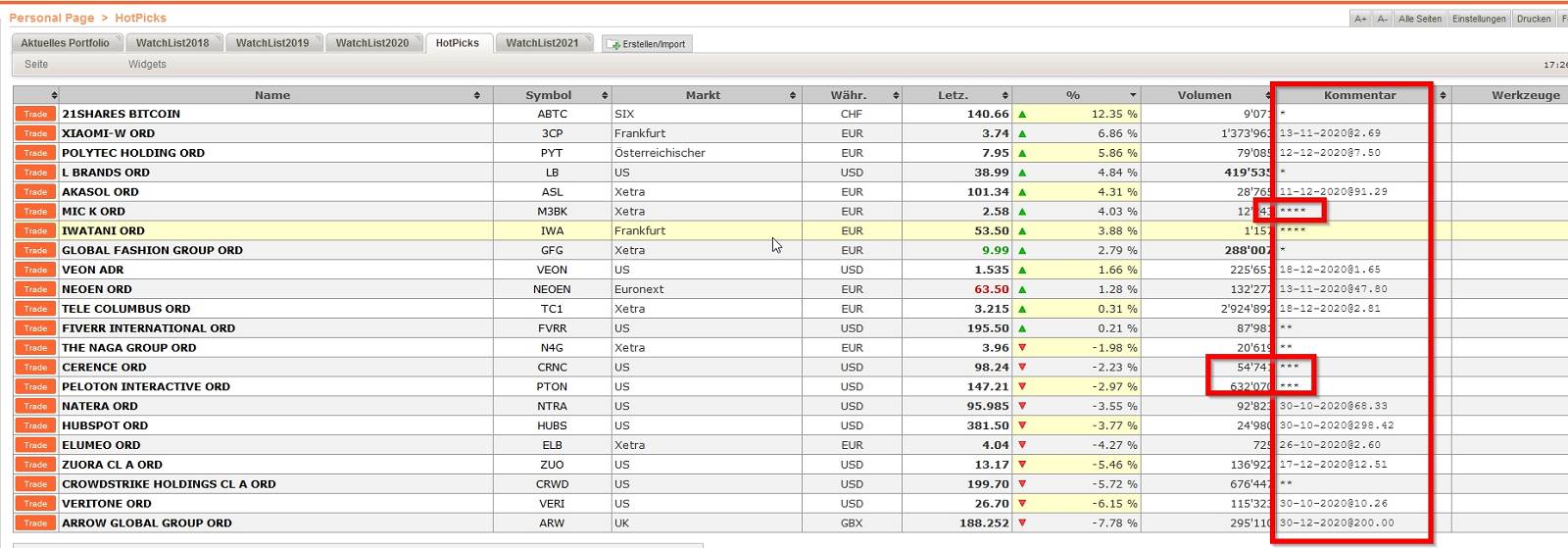The width and height of the screenshot is (1568, 548).
Task: Click the 12.35 % change value
Action: point(1114,114)
